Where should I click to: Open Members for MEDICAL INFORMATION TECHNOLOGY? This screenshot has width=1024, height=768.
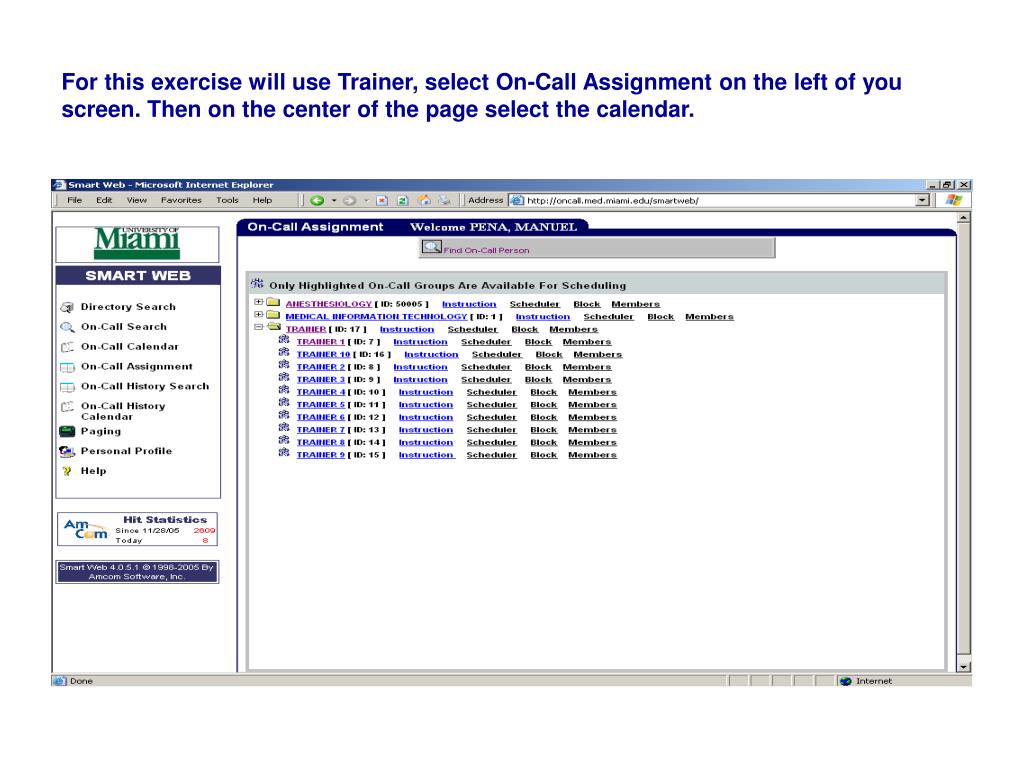709,317
